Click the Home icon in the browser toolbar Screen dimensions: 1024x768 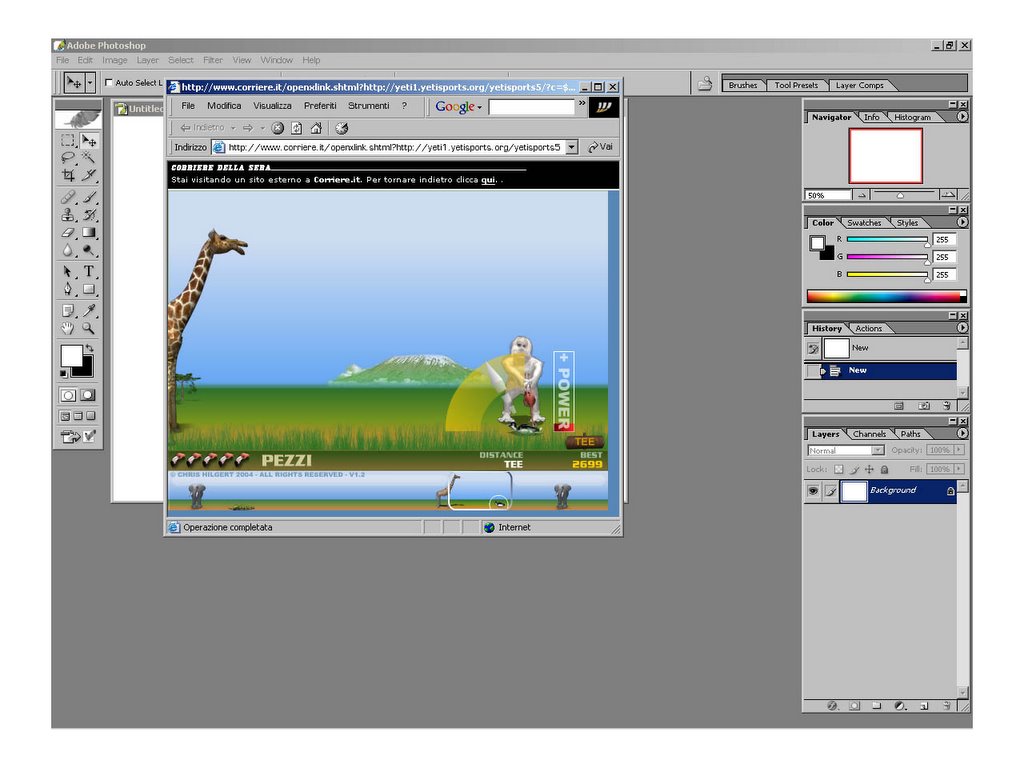click(316, 128)
